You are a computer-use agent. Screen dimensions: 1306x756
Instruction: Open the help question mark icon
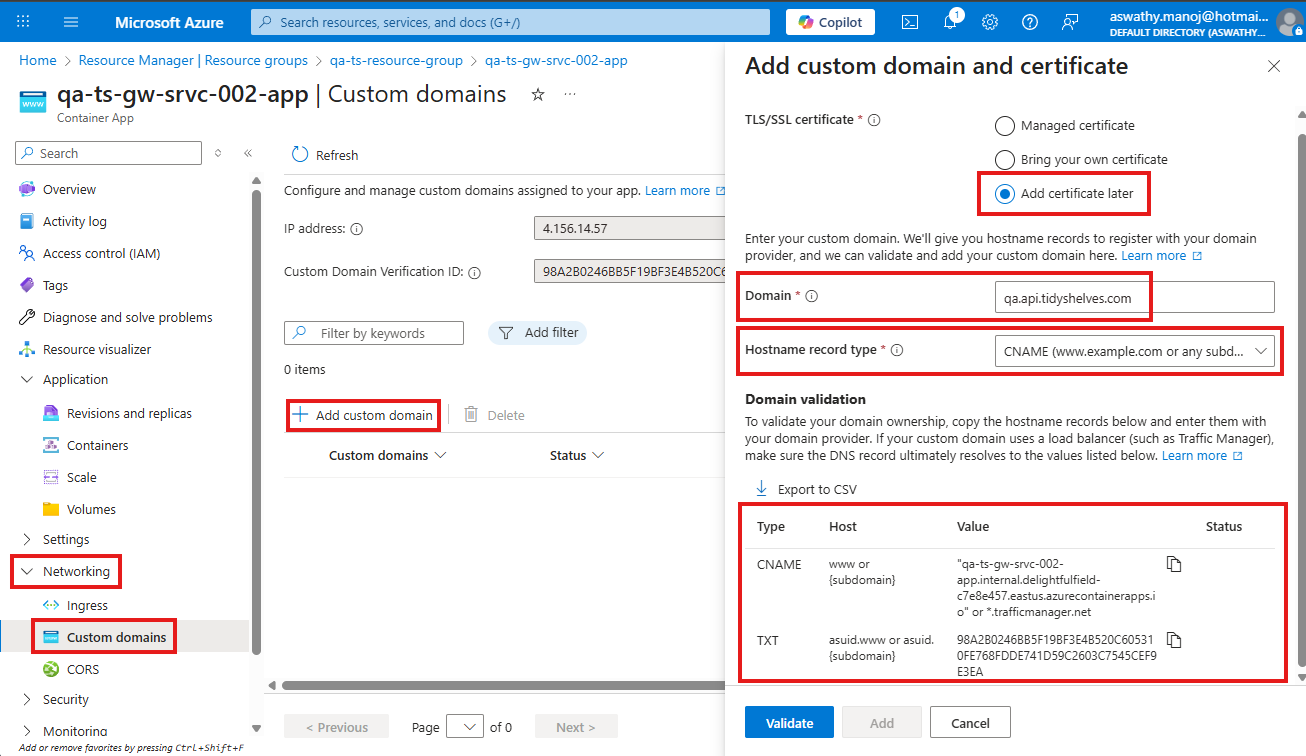[1030, 21]
